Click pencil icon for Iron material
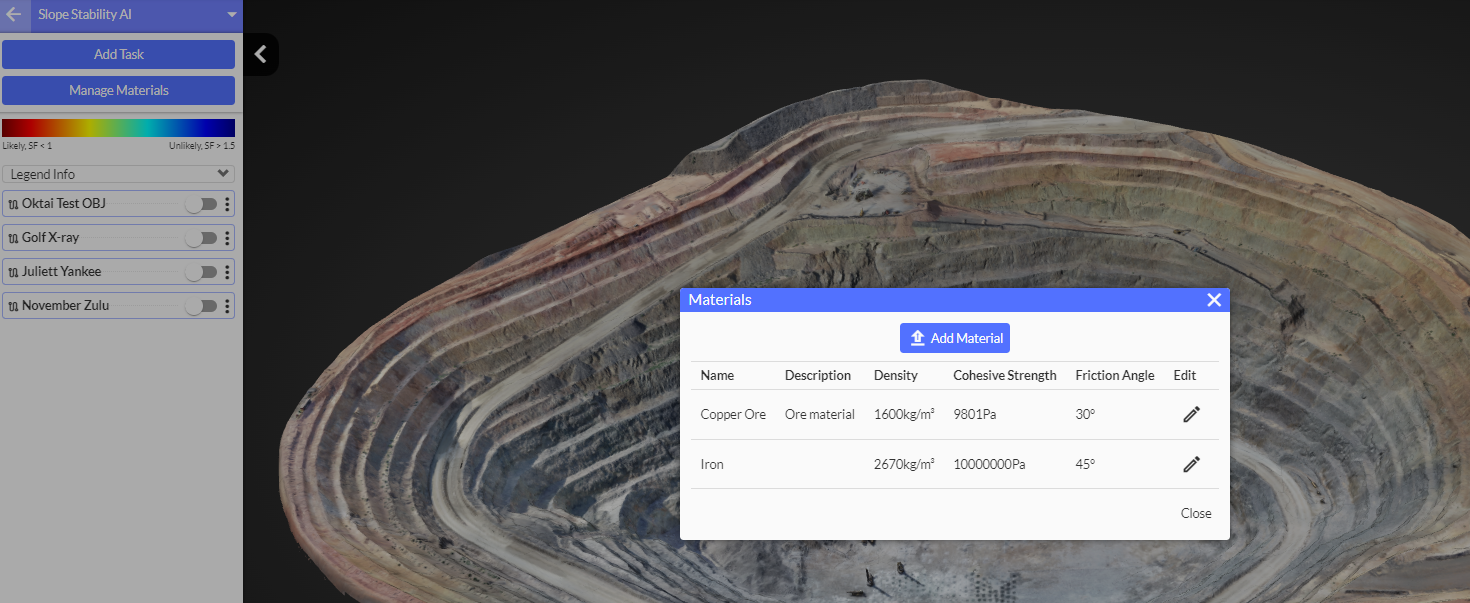The image size is (1470, 603). 1190,464
